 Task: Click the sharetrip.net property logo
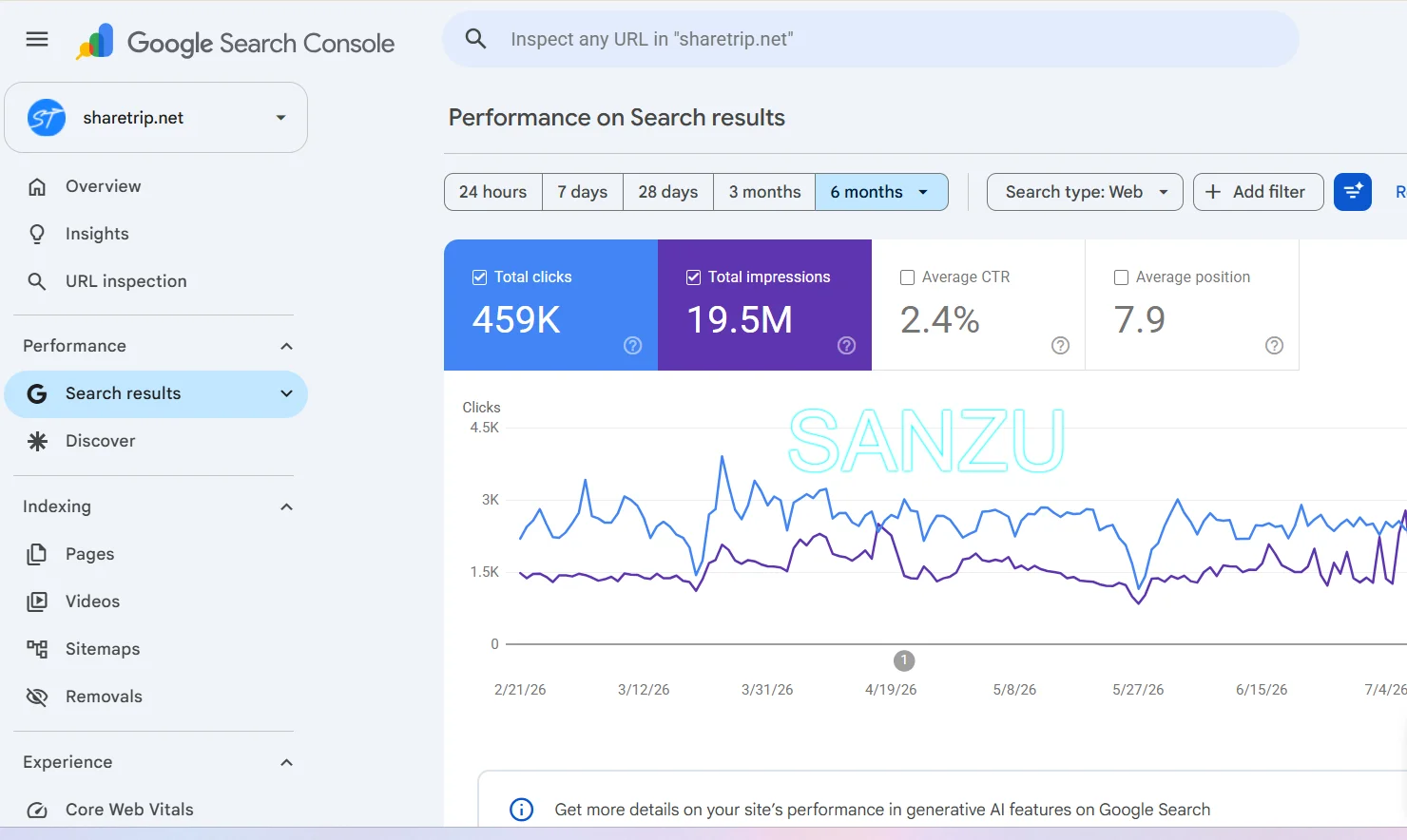[46, 118]
